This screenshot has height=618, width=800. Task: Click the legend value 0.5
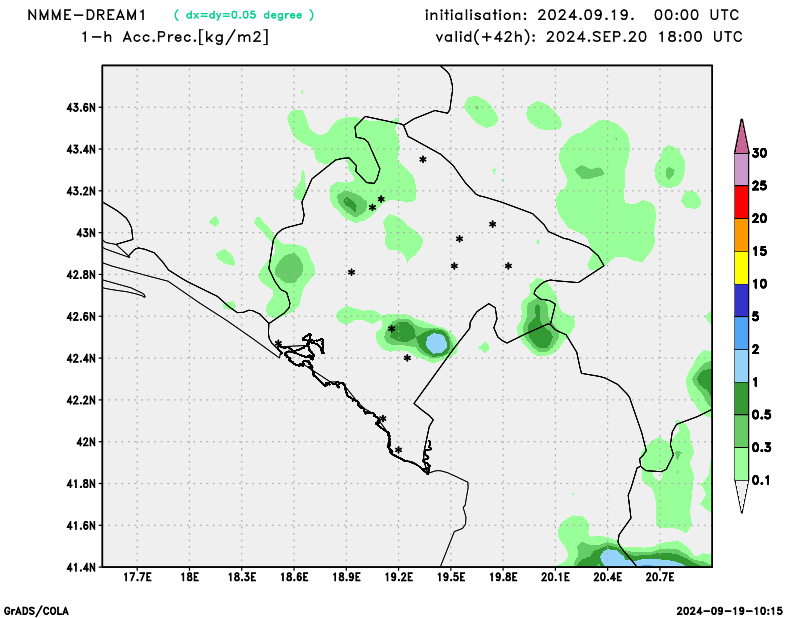pos(762,415)
